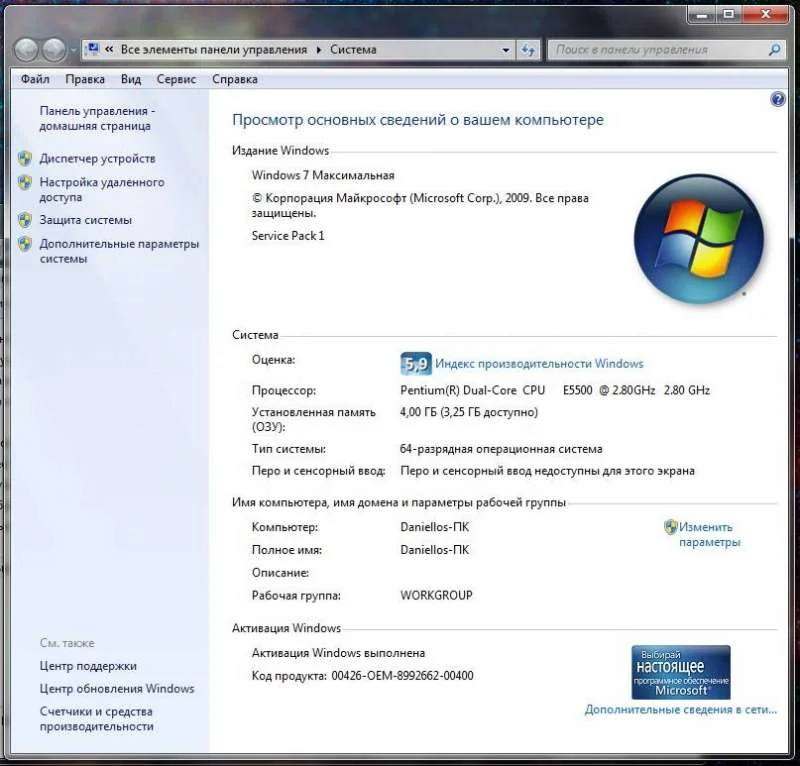This screenshot has width=800, height=766.
Task: Click the 'Service Pack 1' text
Action: (288, 236)
